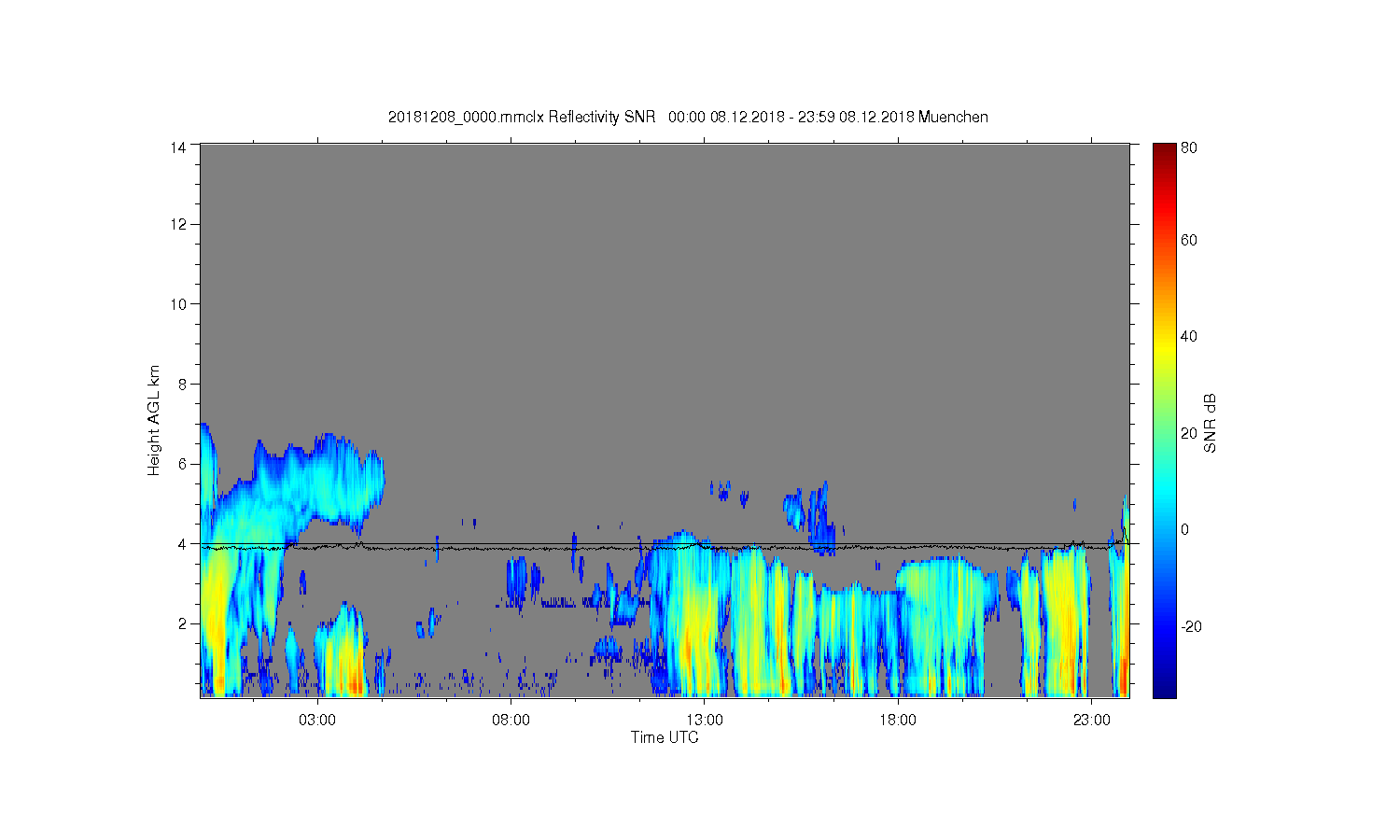Click the 23:00 time tick label

tap(1092, 721)
